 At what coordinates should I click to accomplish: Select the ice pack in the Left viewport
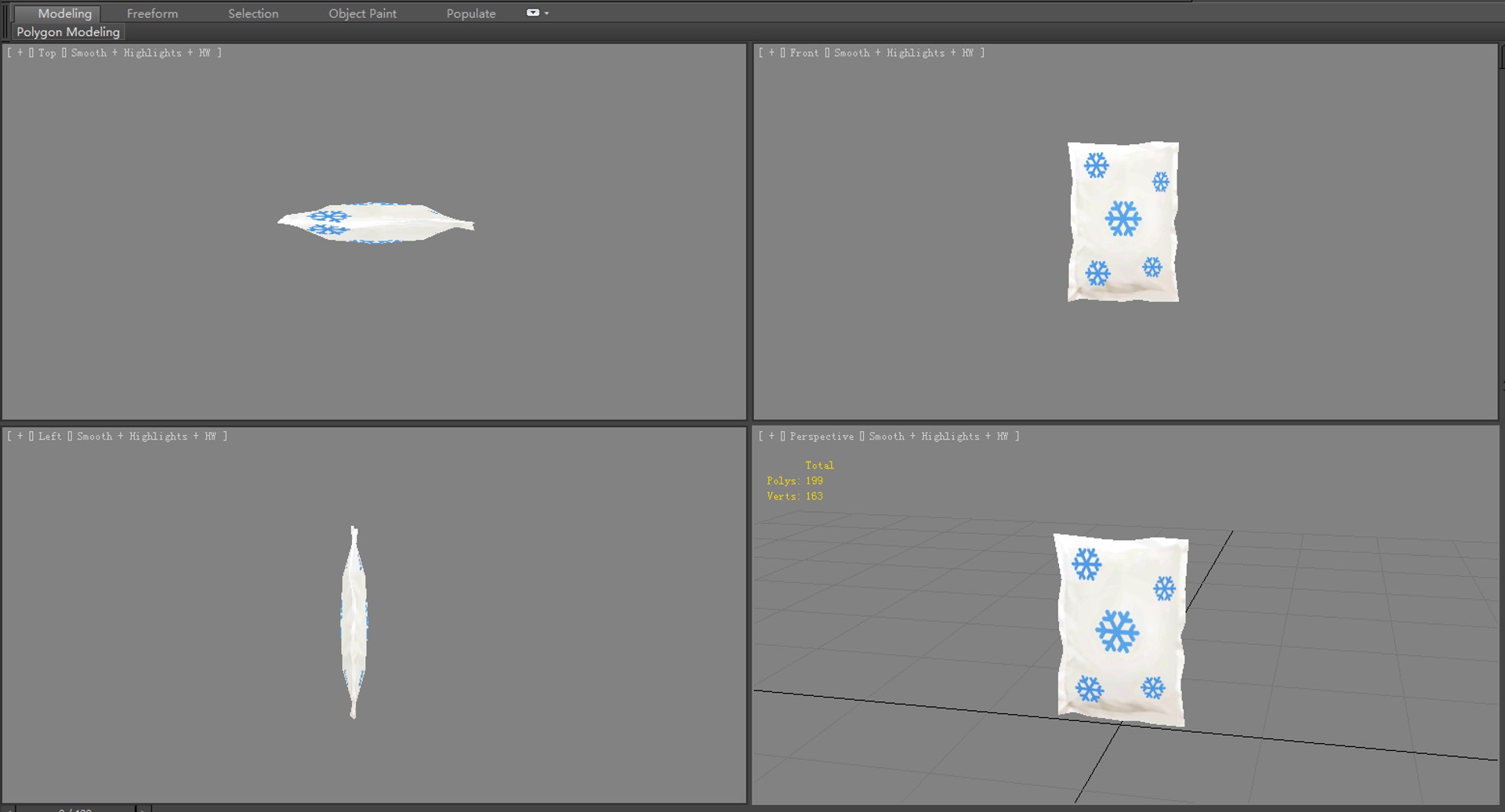[x=354, y=622]
